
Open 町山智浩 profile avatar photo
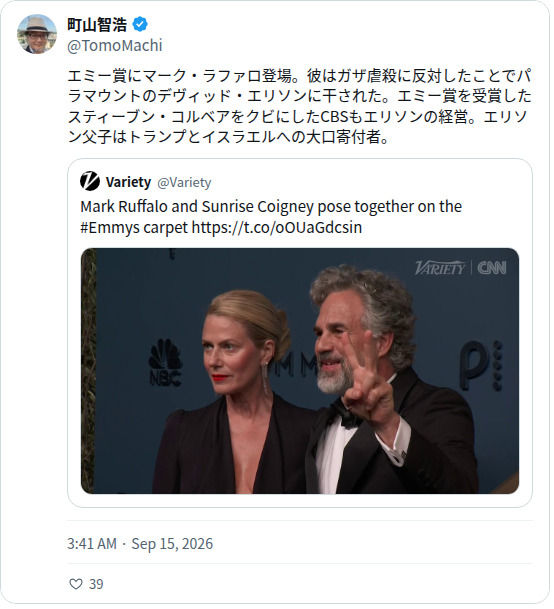point(37,34)
